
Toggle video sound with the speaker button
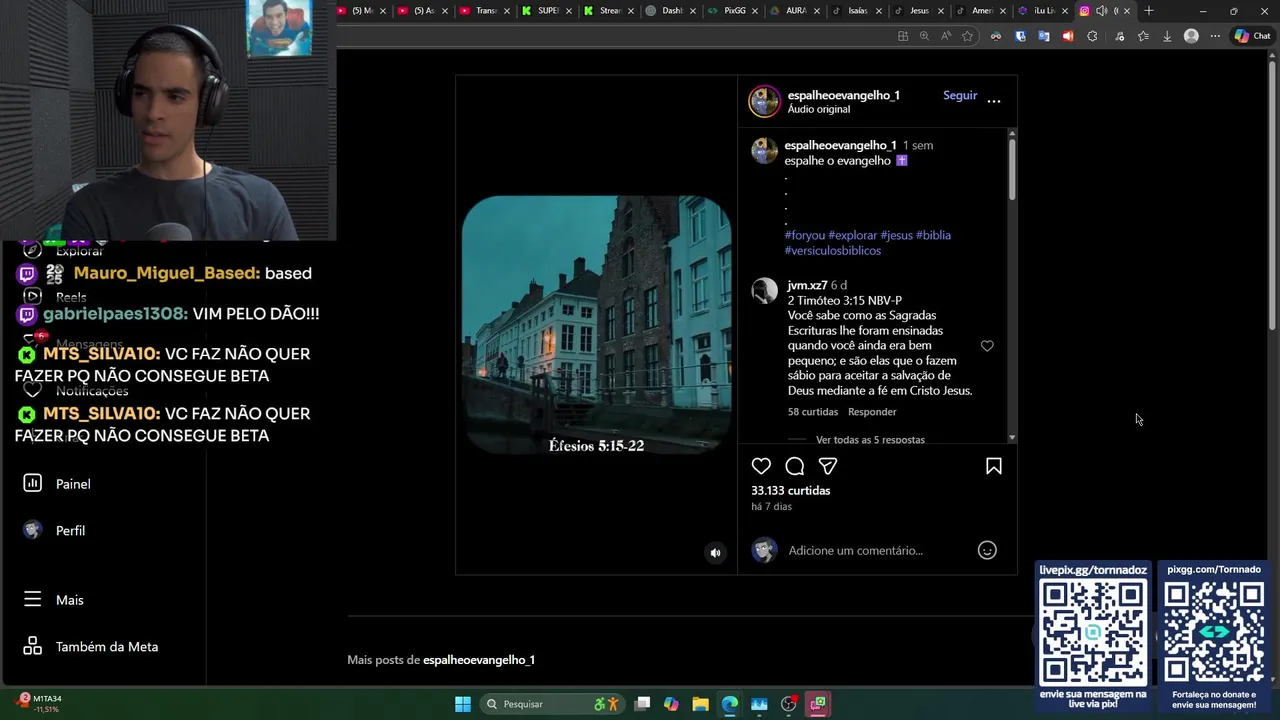click(x=715, y=553)
